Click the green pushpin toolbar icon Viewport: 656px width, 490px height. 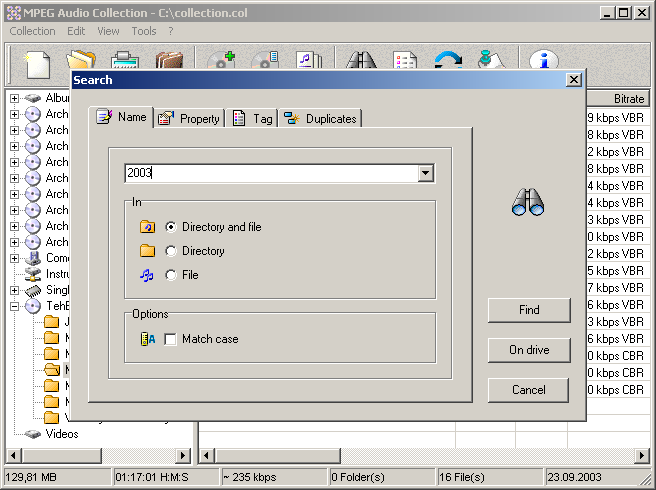coord(491,60)
